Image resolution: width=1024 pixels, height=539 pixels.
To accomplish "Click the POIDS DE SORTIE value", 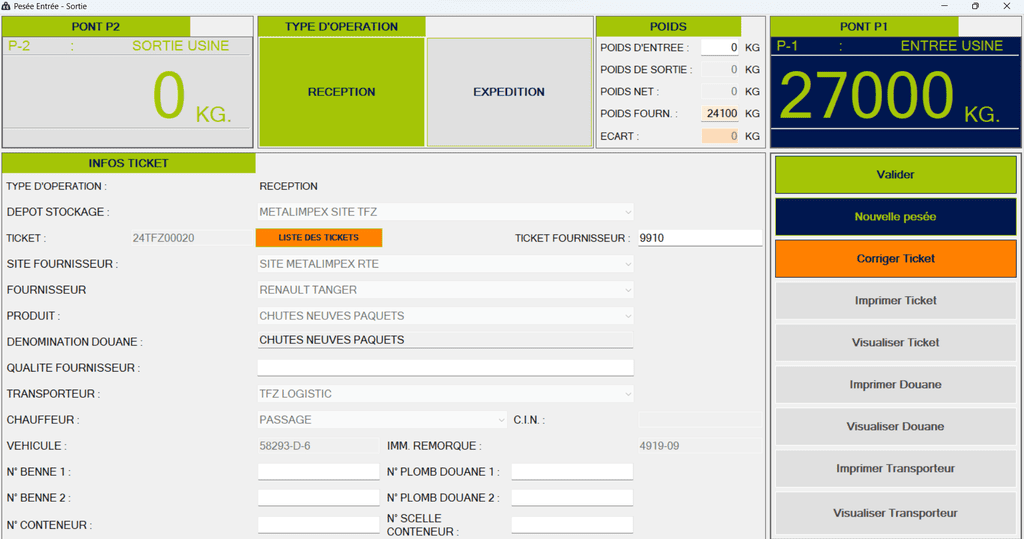I will (x=720, y=69).
